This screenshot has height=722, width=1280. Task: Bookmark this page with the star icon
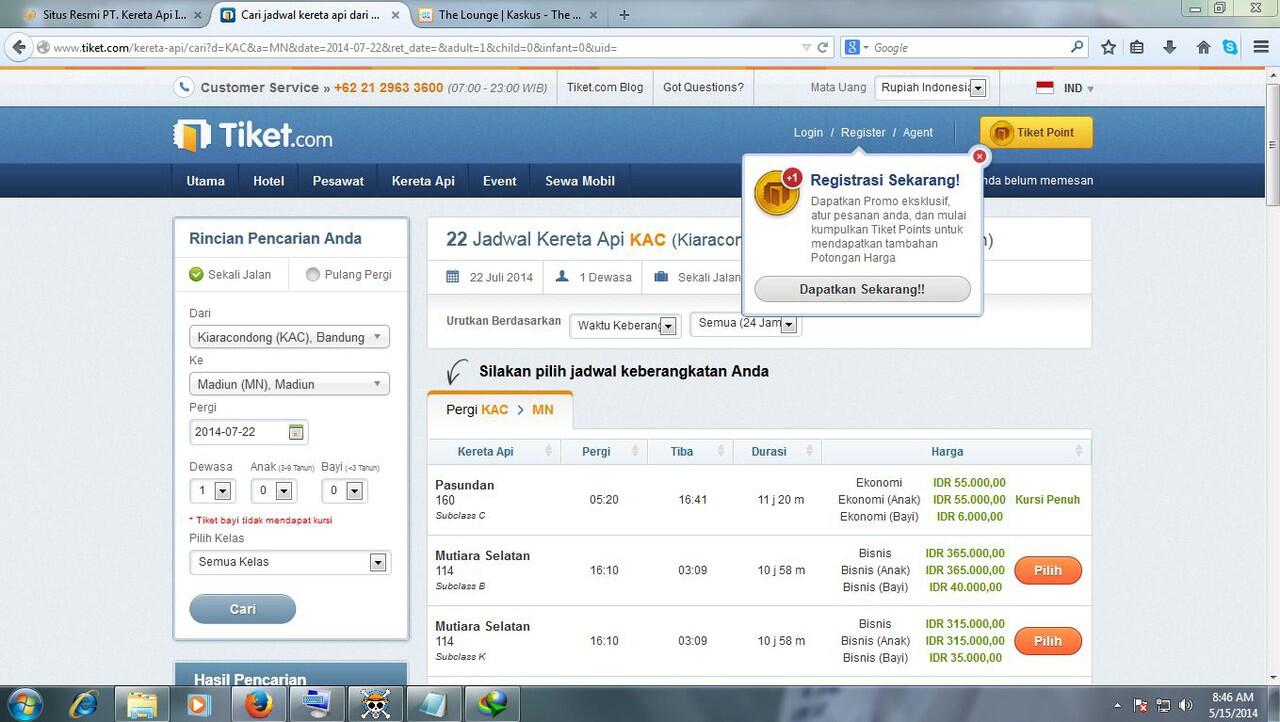click(x=1108, y=47)
